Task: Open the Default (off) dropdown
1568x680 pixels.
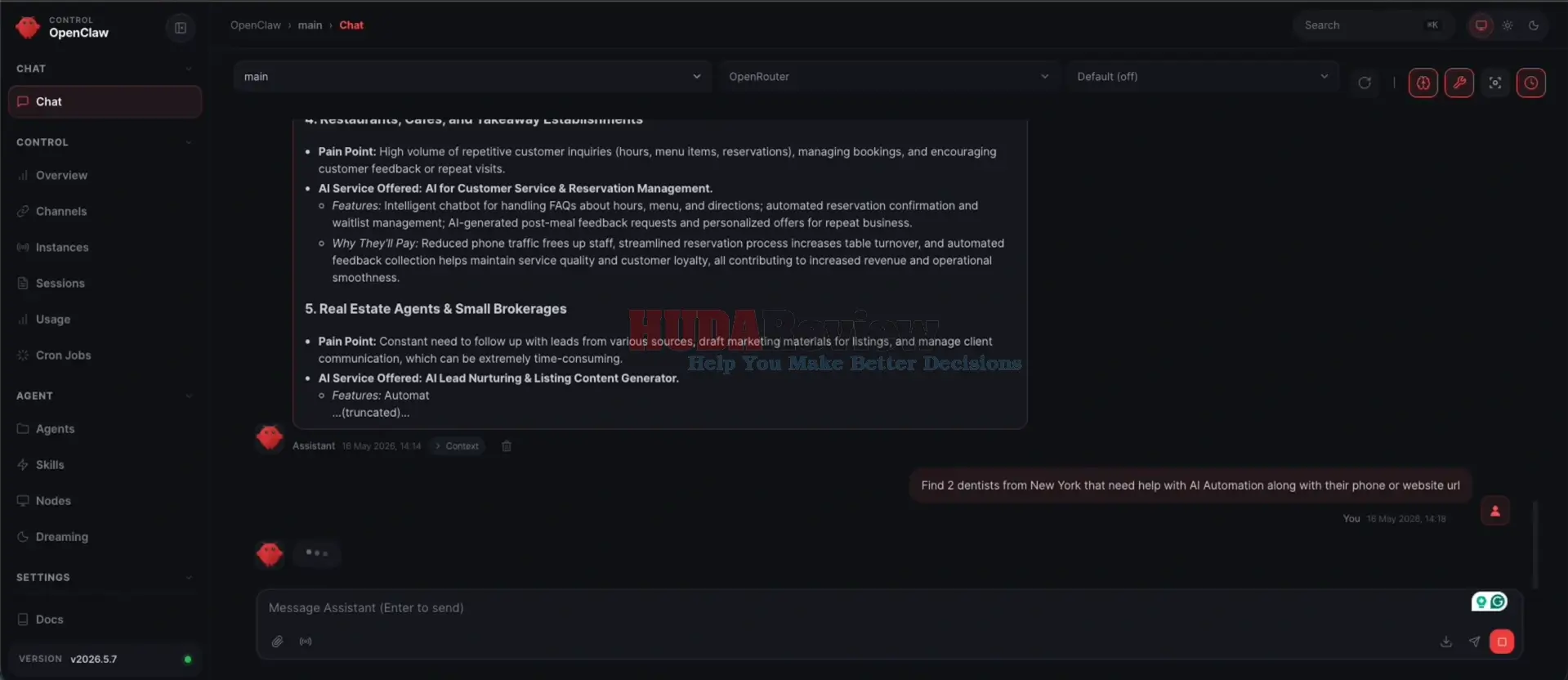Action: 1203,77
